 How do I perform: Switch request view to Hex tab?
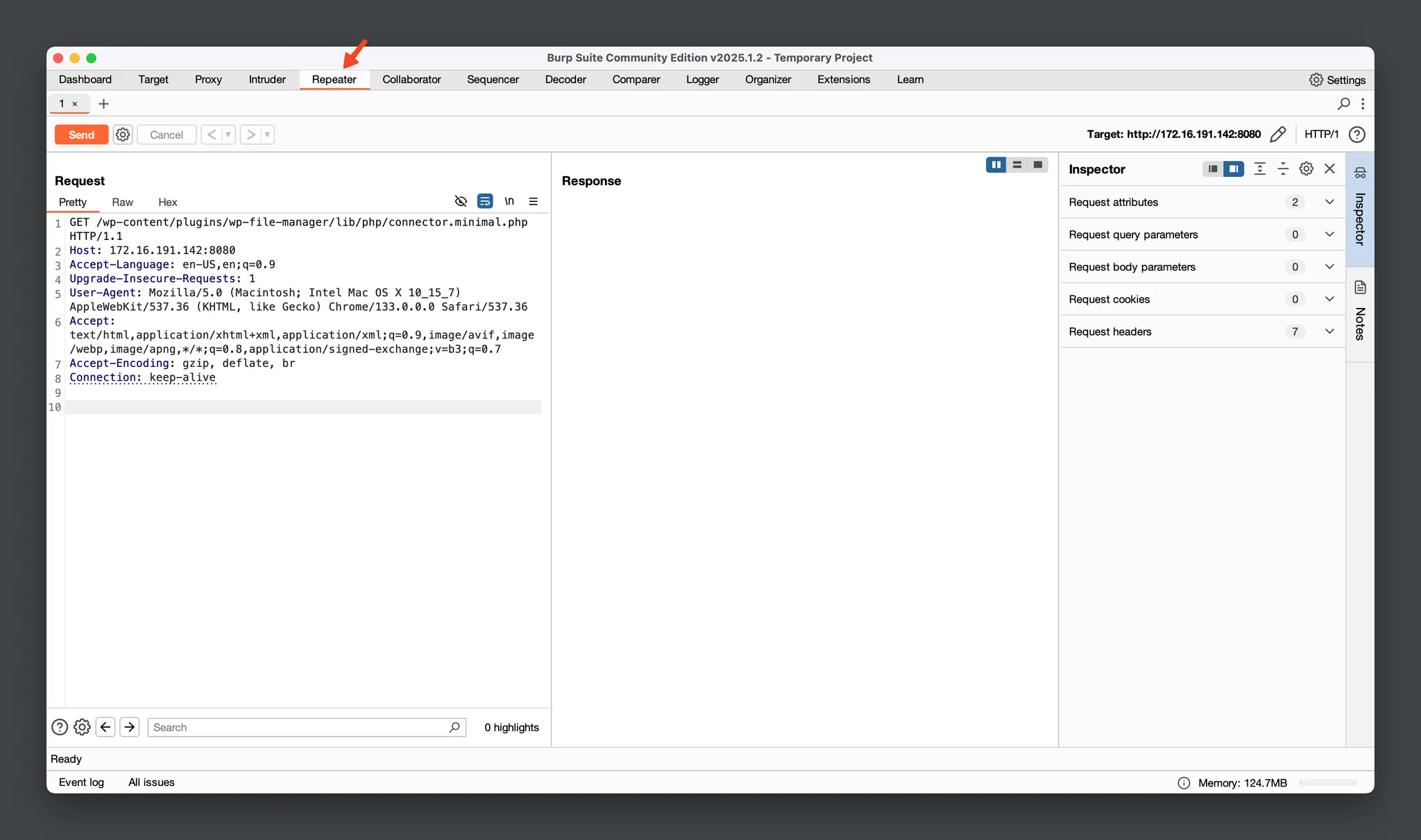click(x=167, y=203)
